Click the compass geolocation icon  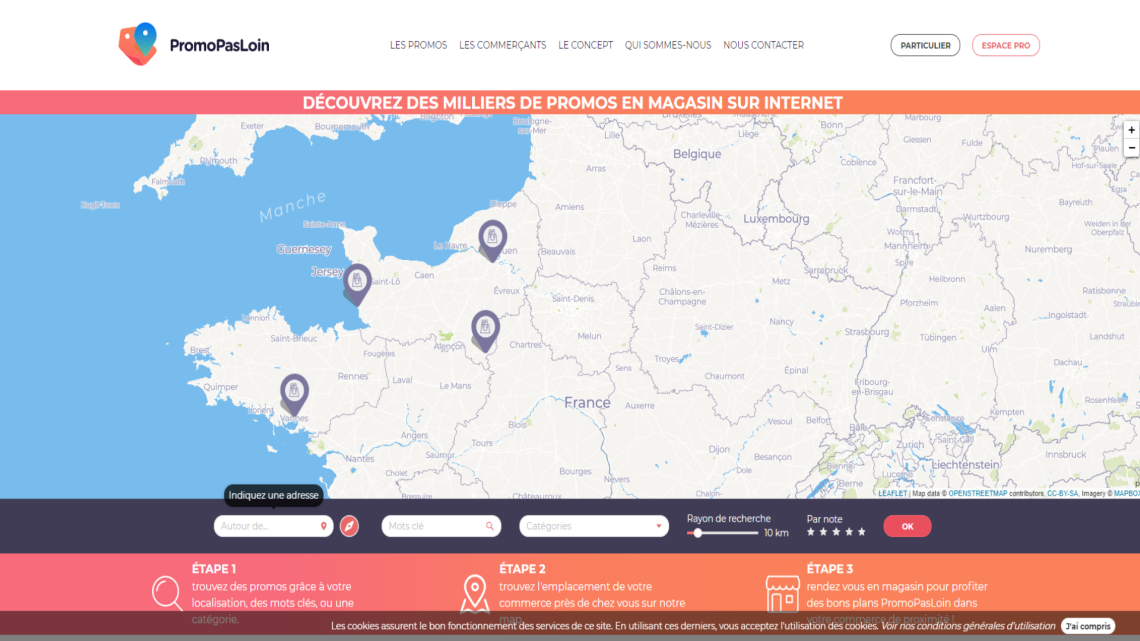click(350, 526)
